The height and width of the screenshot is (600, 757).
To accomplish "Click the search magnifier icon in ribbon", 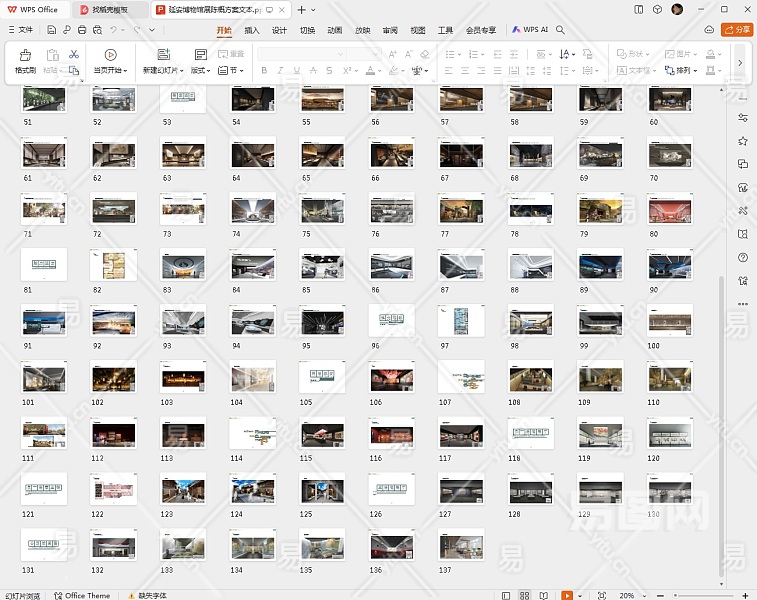I will [561, 30].
